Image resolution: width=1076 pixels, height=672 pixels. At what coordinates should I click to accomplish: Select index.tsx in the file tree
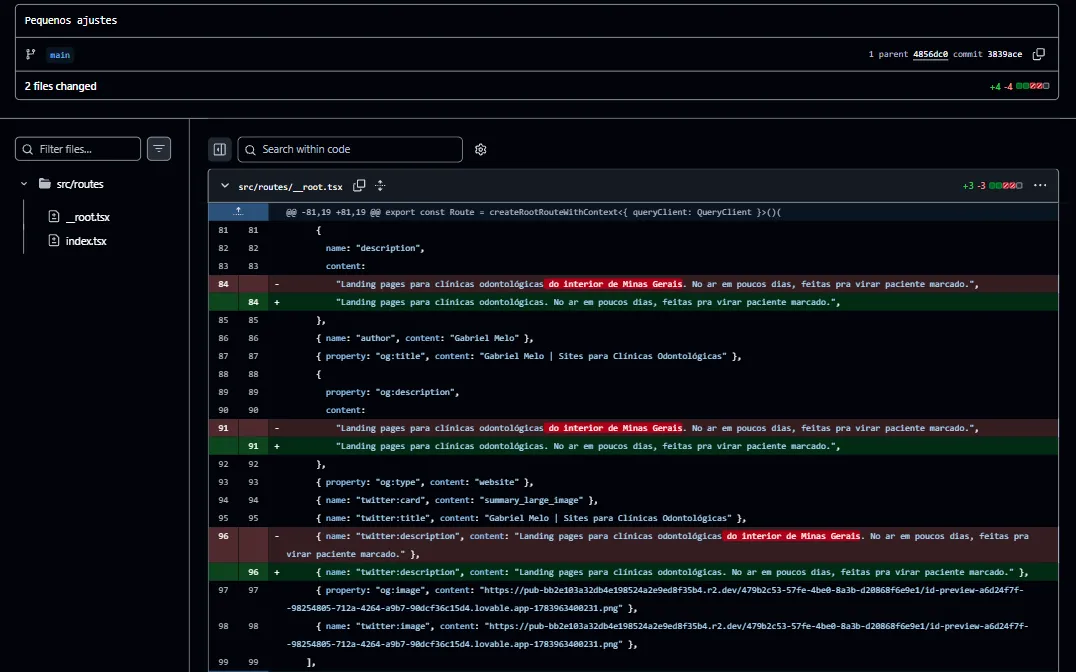click(86, 241)
